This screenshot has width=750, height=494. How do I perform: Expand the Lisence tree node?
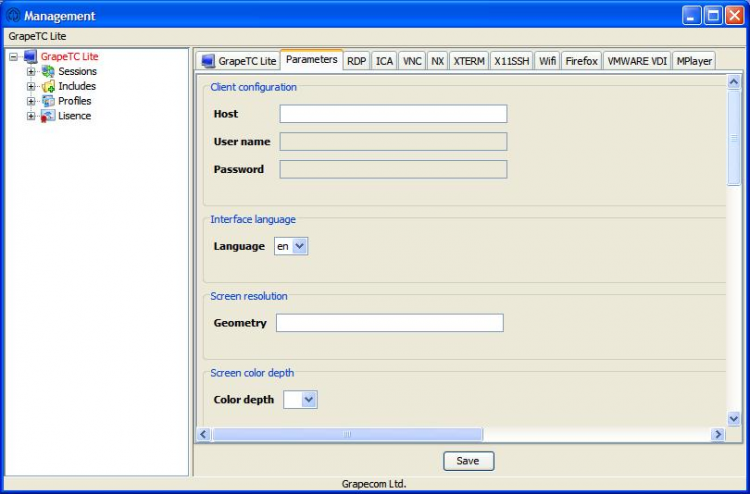[x=31, y=116]
